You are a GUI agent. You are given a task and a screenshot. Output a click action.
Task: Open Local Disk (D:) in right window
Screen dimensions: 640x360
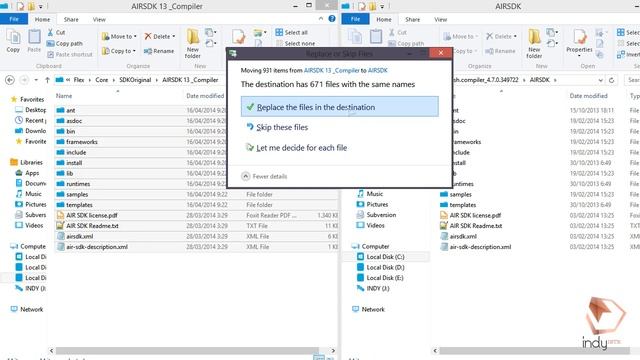385,267
